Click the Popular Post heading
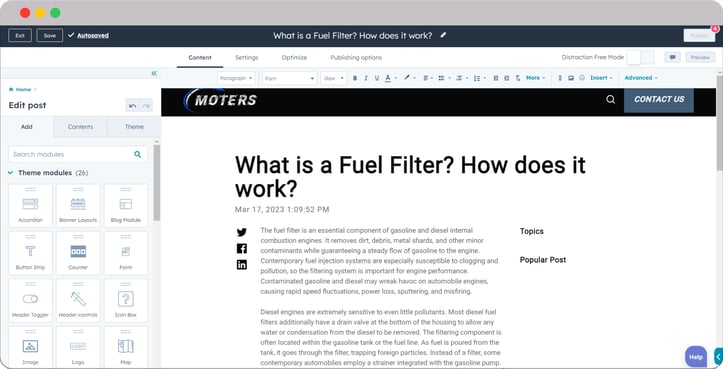Screen dimensions: 723x369 tap(543, 260)
